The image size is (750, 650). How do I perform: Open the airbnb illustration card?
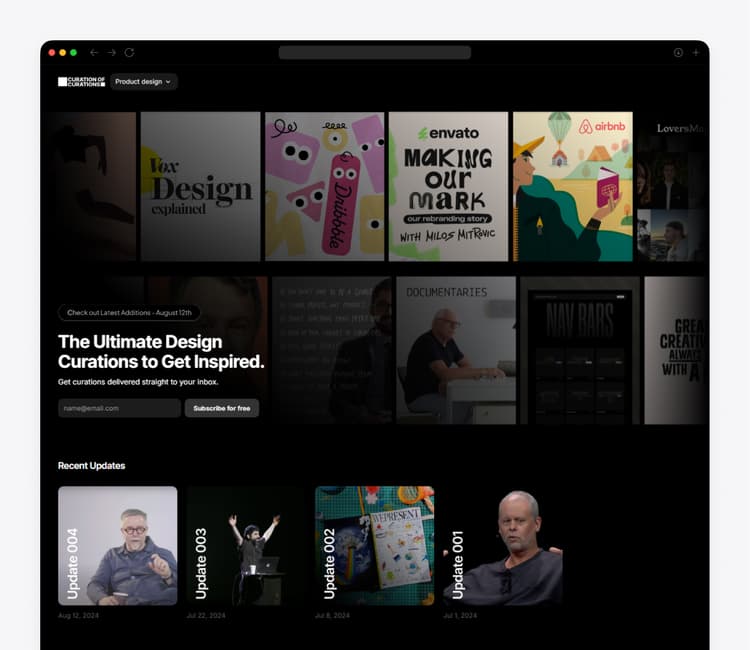573,187
